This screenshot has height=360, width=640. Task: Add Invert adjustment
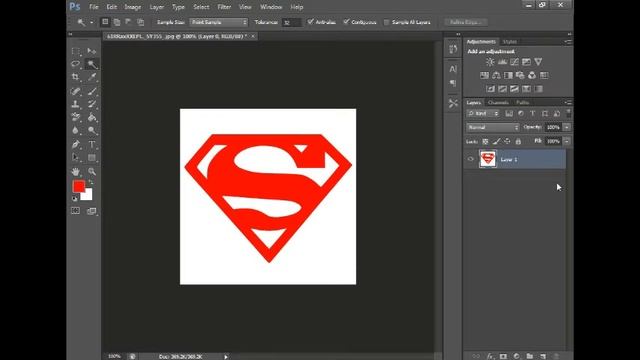pyautogui.click(x=490, y=89)
